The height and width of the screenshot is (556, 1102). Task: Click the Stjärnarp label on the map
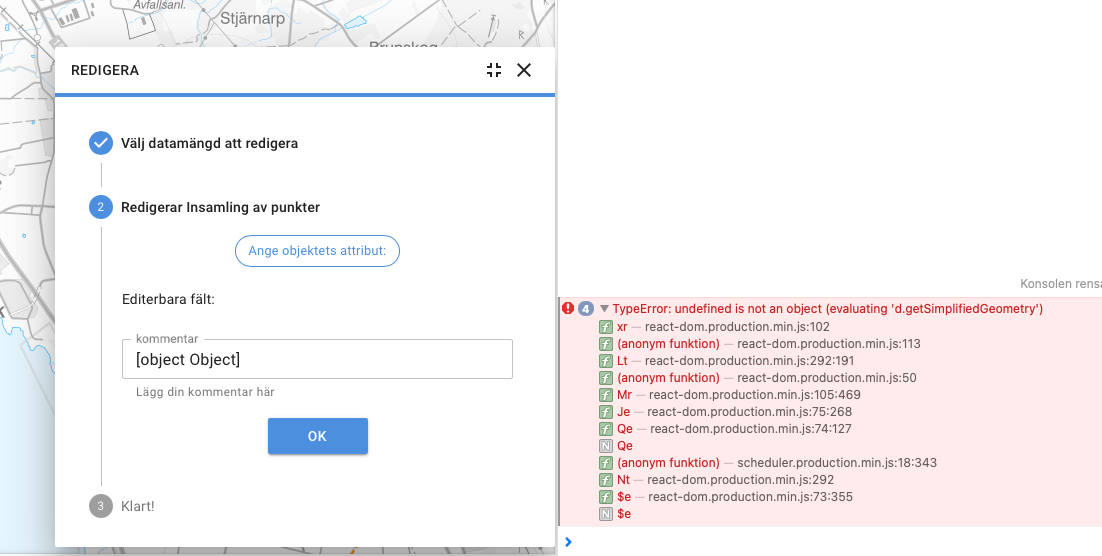click(253, 18)
